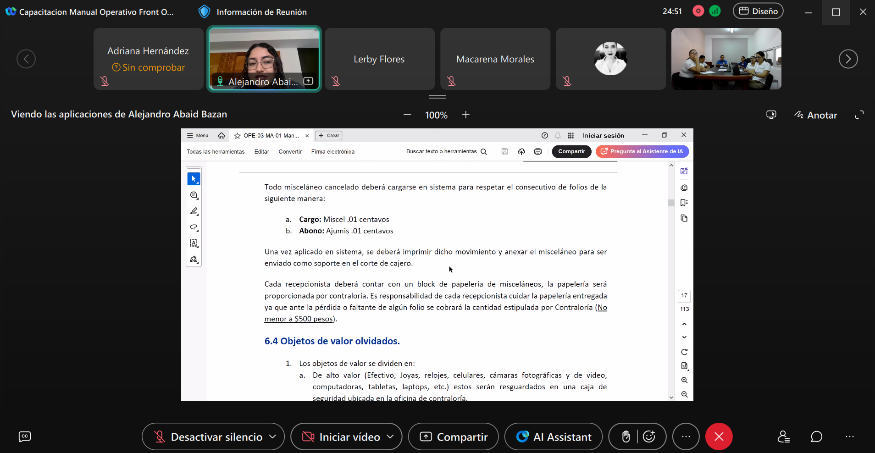Image resolution: width=875 pixels, height=453 pixels.
Task: Zoom out shared content with minus button
Action: (x=407, y=115)
